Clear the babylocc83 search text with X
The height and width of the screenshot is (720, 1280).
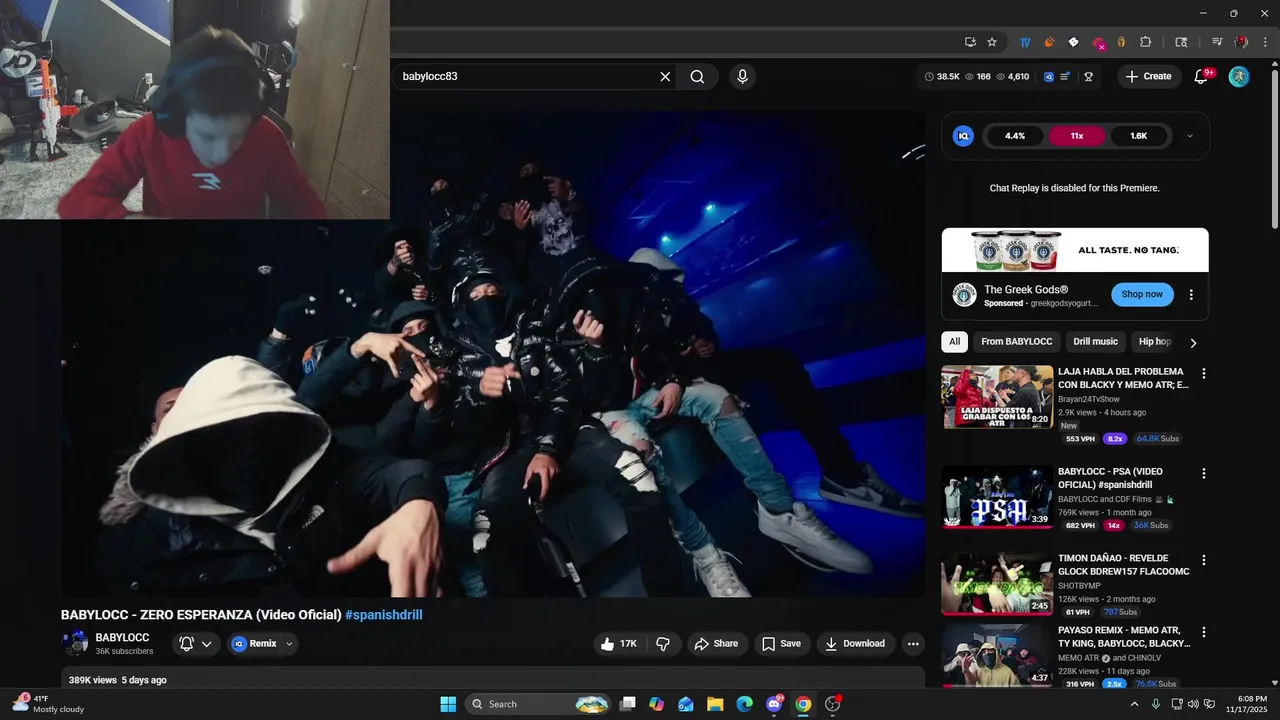tap(665, 76)
